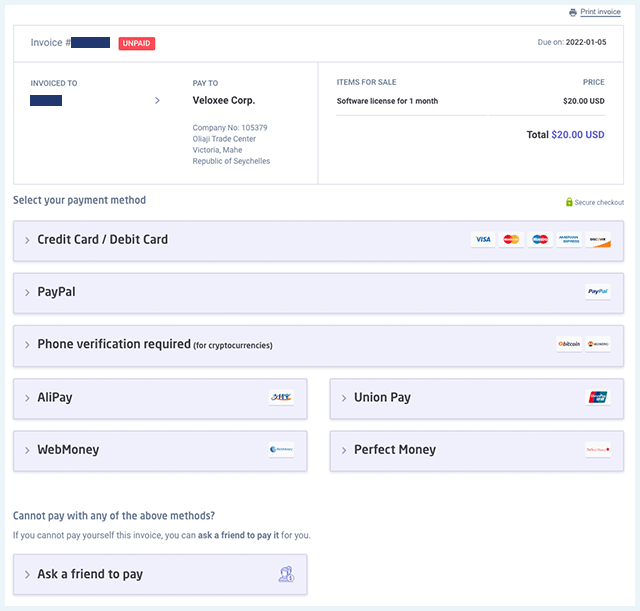This screenshot has width=640, height=611.
Task: Click the Monero logo badge
Action: click(x=598, y=344)
